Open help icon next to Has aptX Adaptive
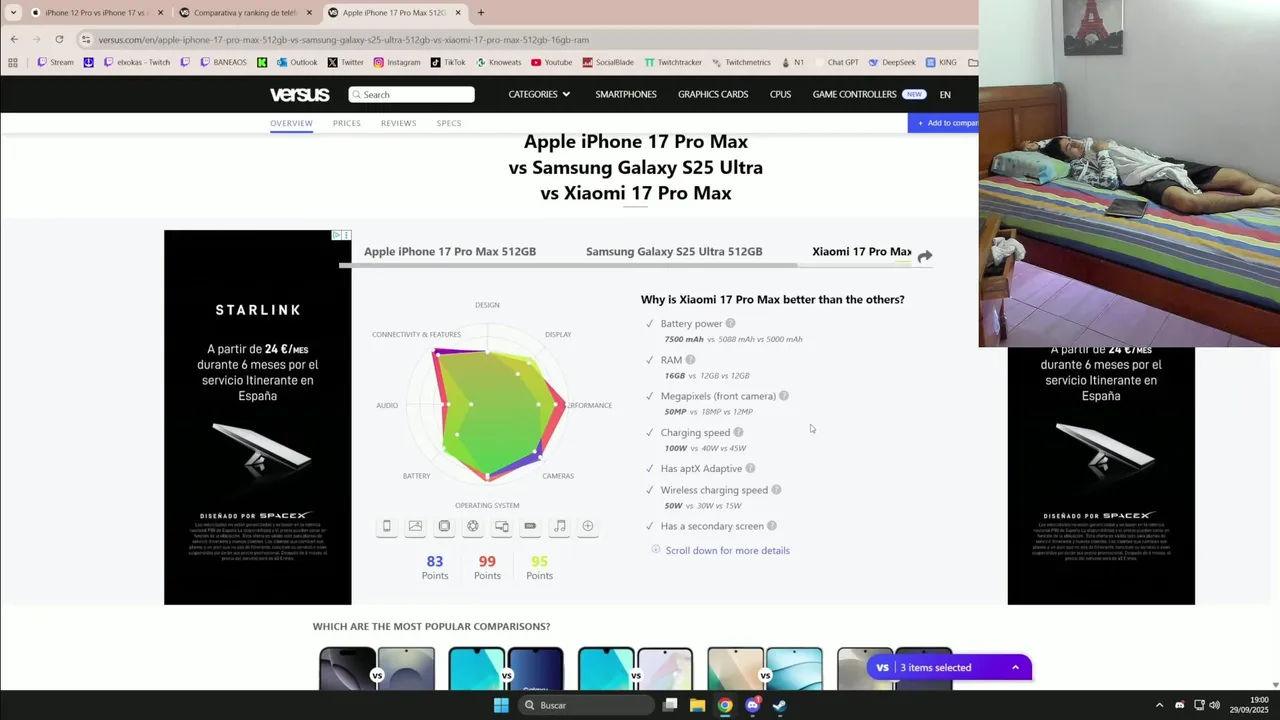This screenshot has width=1280, height=720. pyautogui.click(x=750, y=468)
